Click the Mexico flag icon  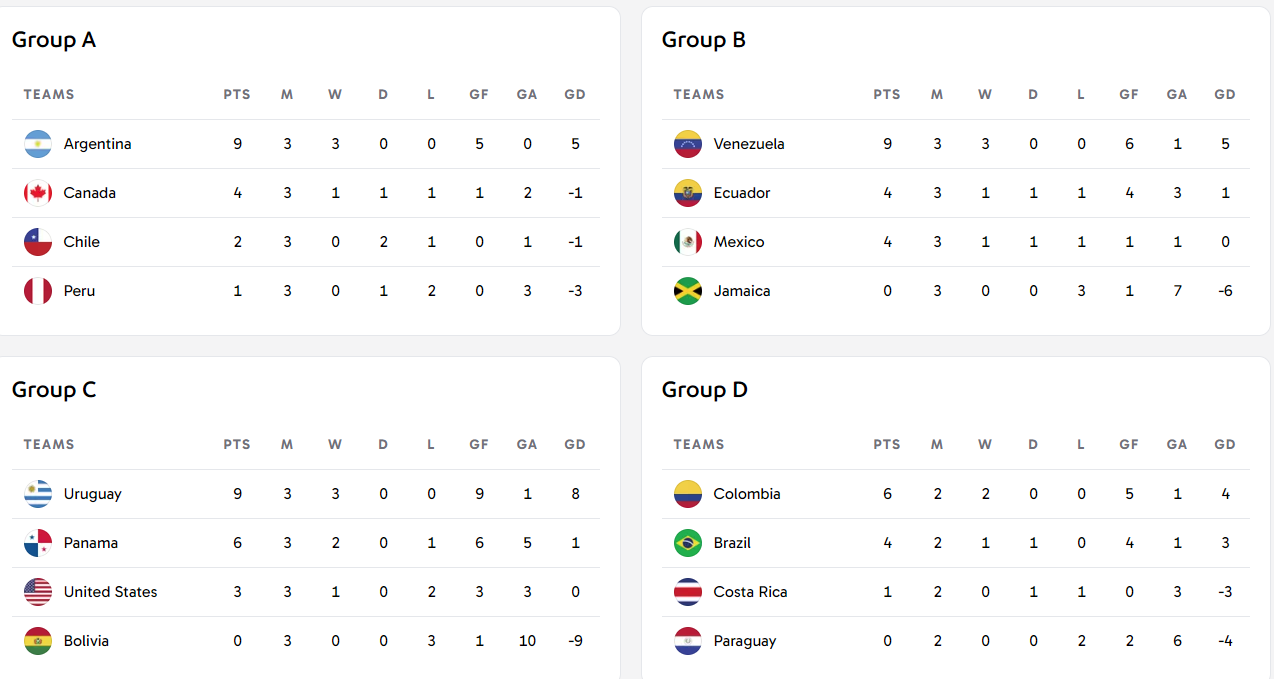point(688,242)
